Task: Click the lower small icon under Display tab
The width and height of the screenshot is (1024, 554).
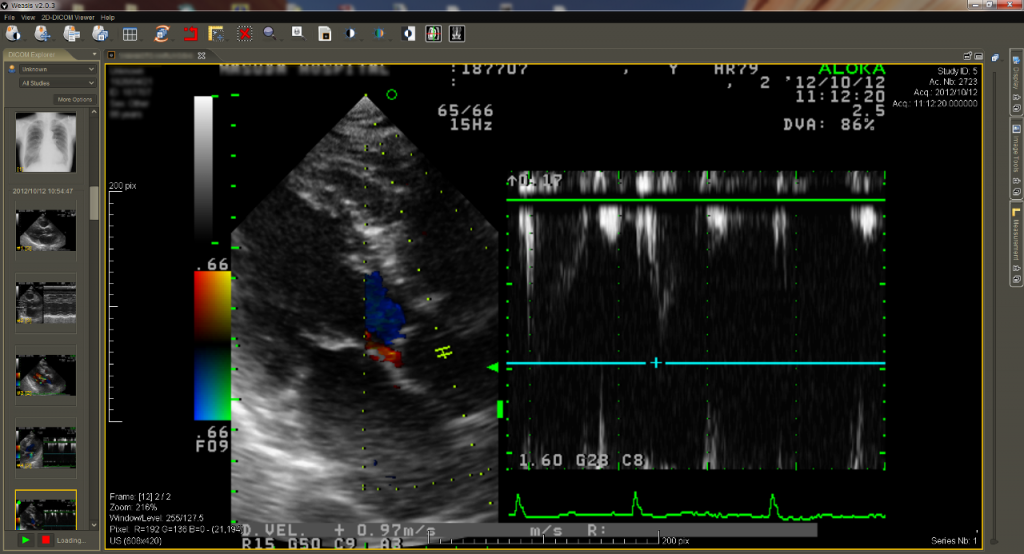Action: point(1016,108)
